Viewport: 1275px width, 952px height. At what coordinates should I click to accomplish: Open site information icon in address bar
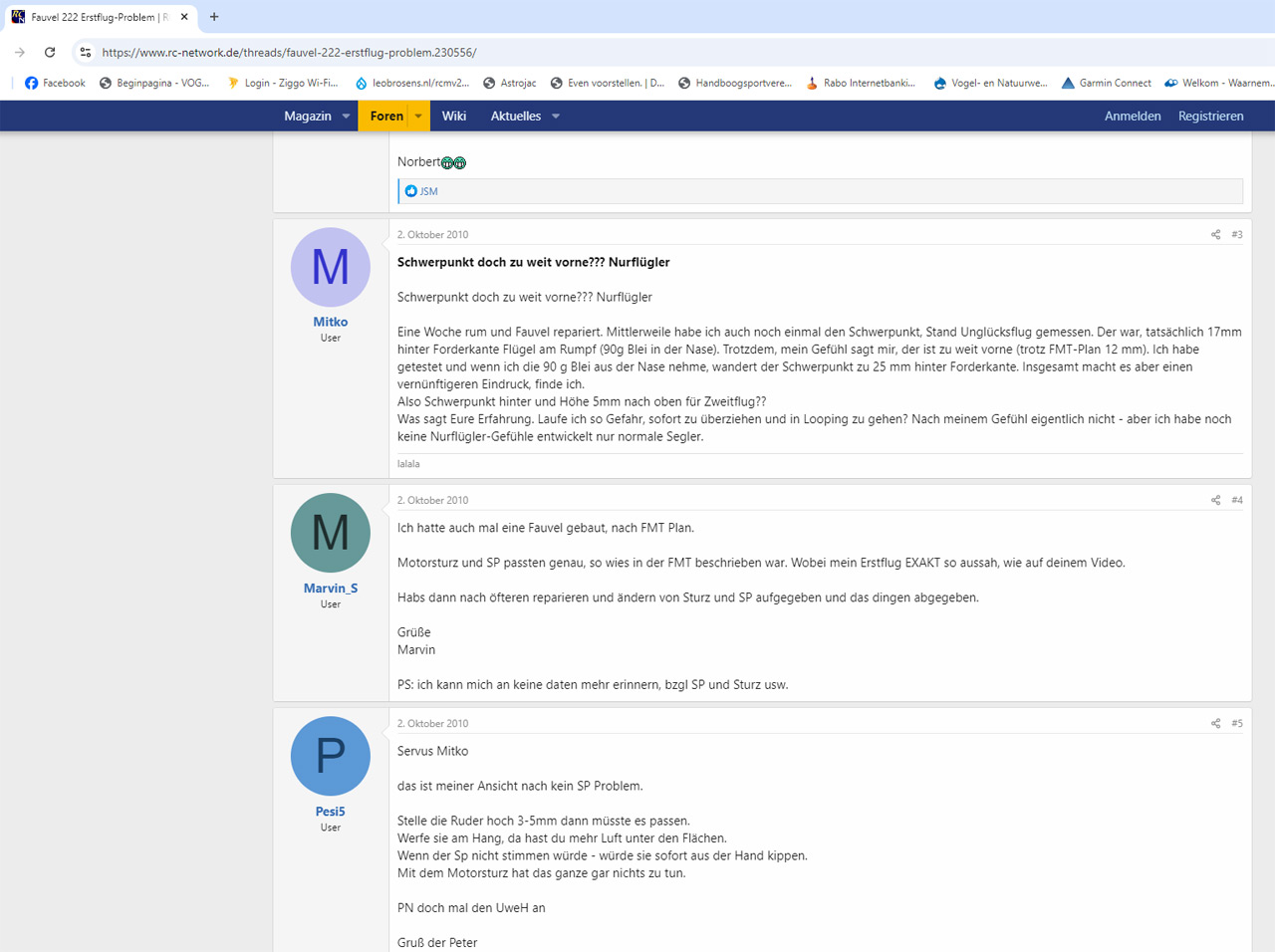[x=86, y=52]
